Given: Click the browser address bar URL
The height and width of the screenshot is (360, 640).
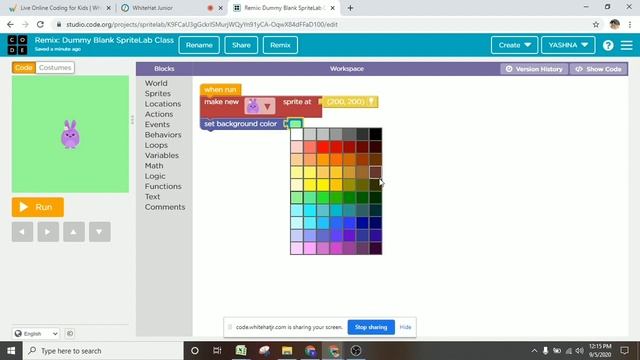Looking at the screenshot, I should tap(202, 24).
